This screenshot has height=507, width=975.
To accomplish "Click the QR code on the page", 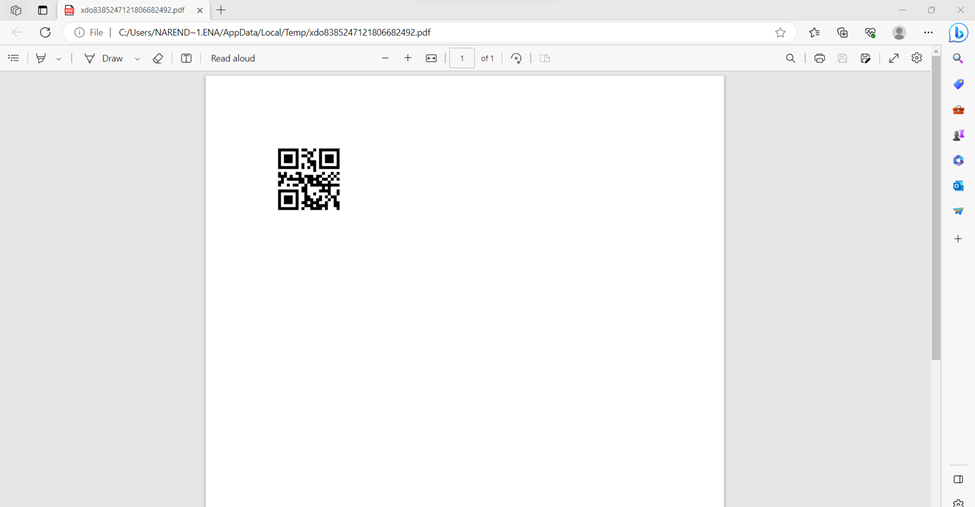I will click(308, 179).
